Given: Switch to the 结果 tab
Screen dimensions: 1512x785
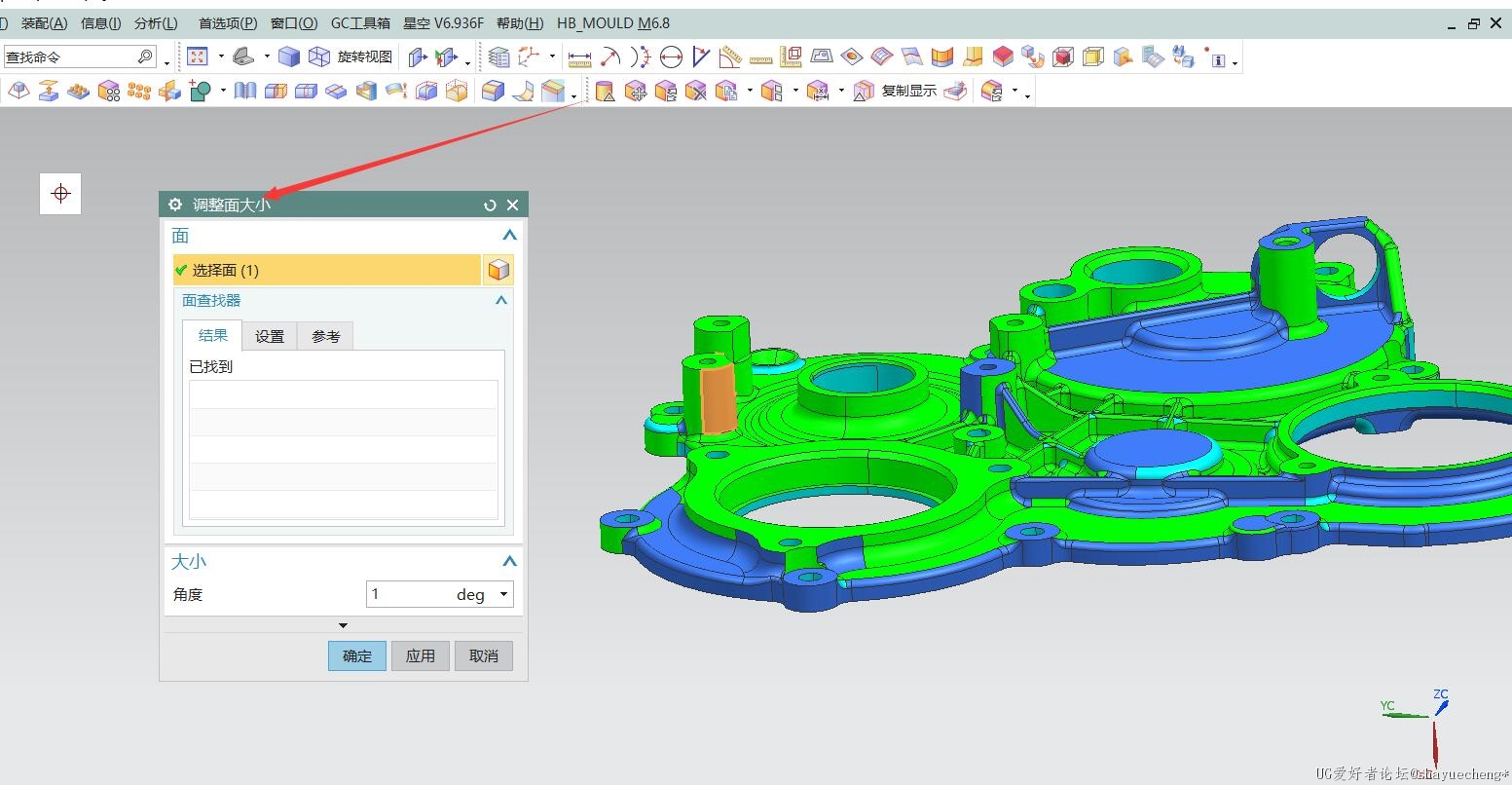Looking at the screenshot, I should click(212, 335).
